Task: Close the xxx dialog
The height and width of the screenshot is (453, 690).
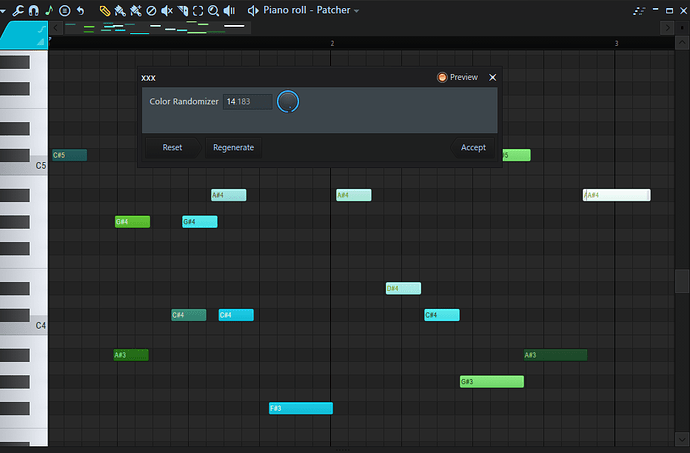Action: 492,77
